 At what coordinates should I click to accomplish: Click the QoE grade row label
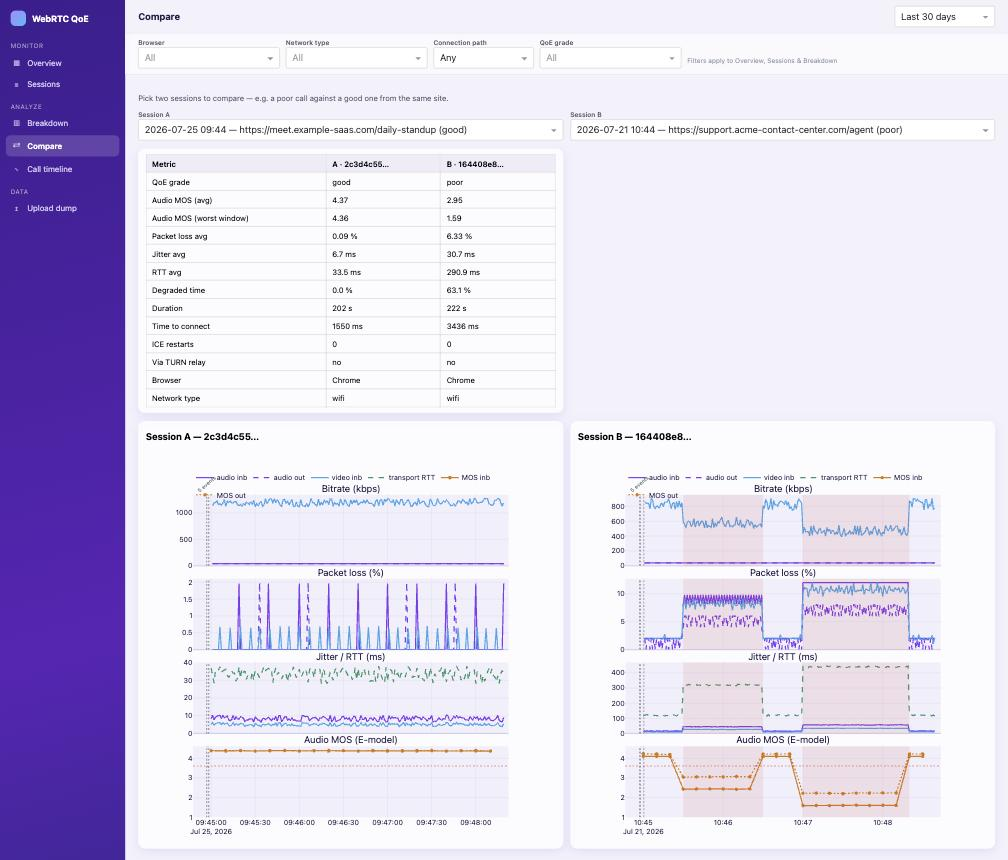coord(171,182)
